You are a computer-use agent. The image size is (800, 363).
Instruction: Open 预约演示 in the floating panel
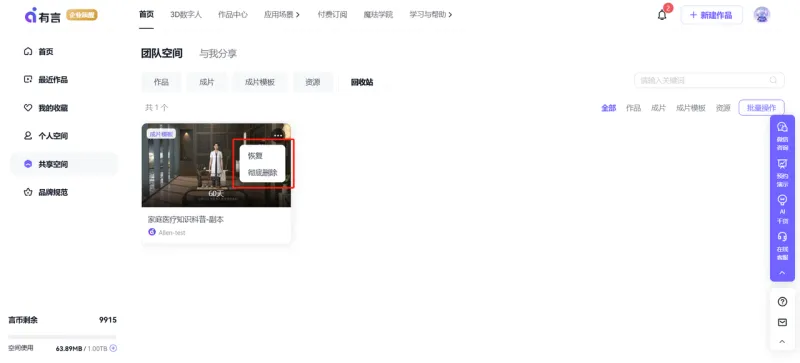coord(782,173)
